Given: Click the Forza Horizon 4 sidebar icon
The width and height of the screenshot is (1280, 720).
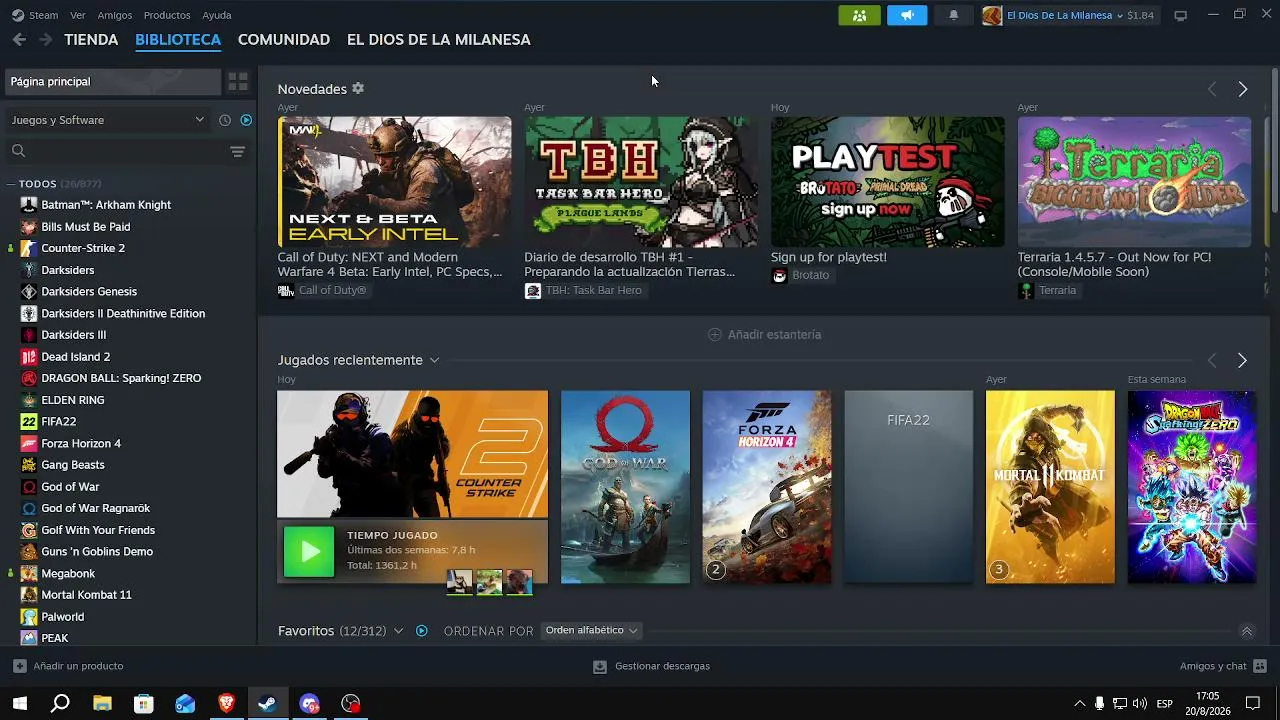Looking at the screenshot, I should [x=29, y=443].
